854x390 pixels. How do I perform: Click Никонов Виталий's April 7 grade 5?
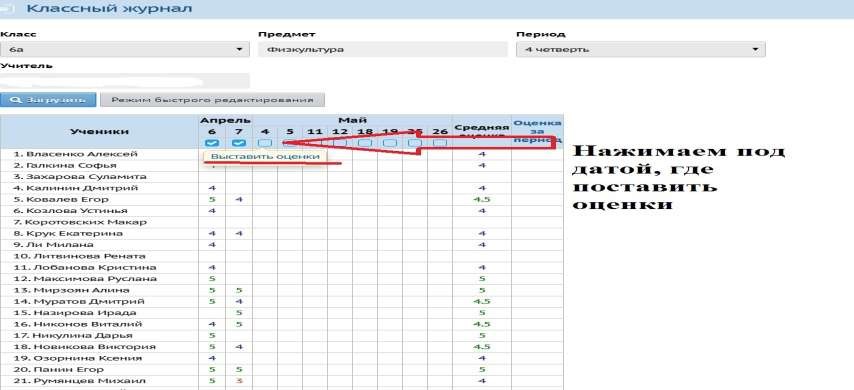pyautogui.click(x=239, y=325)
